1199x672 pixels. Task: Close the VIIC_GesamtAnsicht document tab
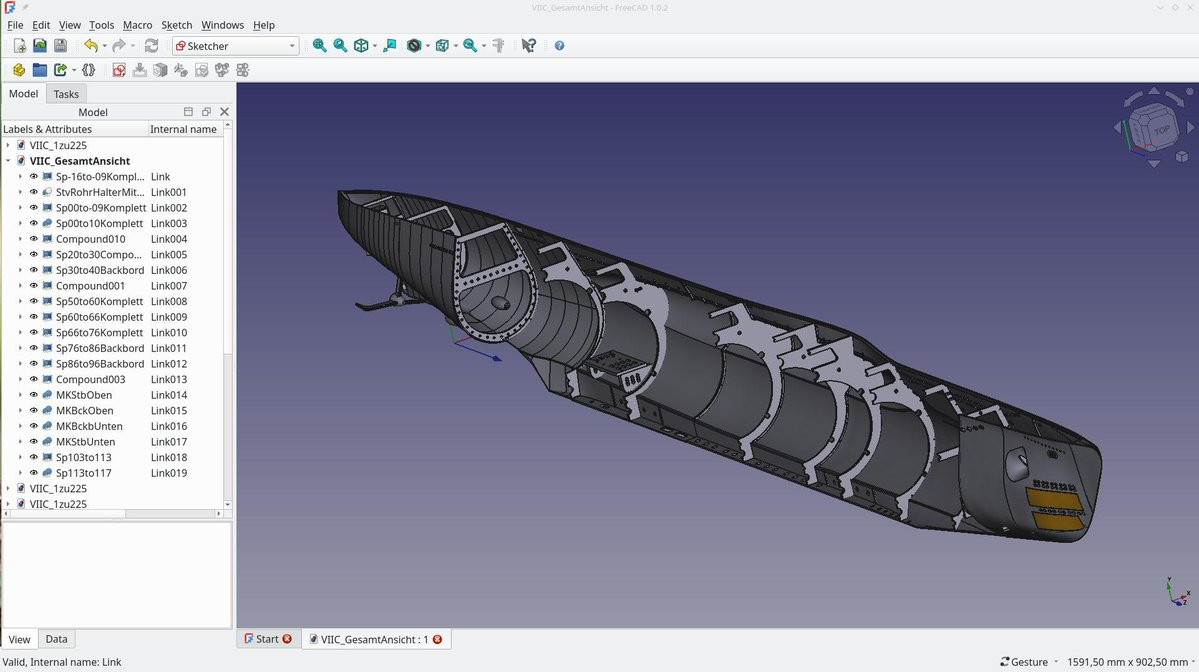pyautogui.click(x=437, y=639)
